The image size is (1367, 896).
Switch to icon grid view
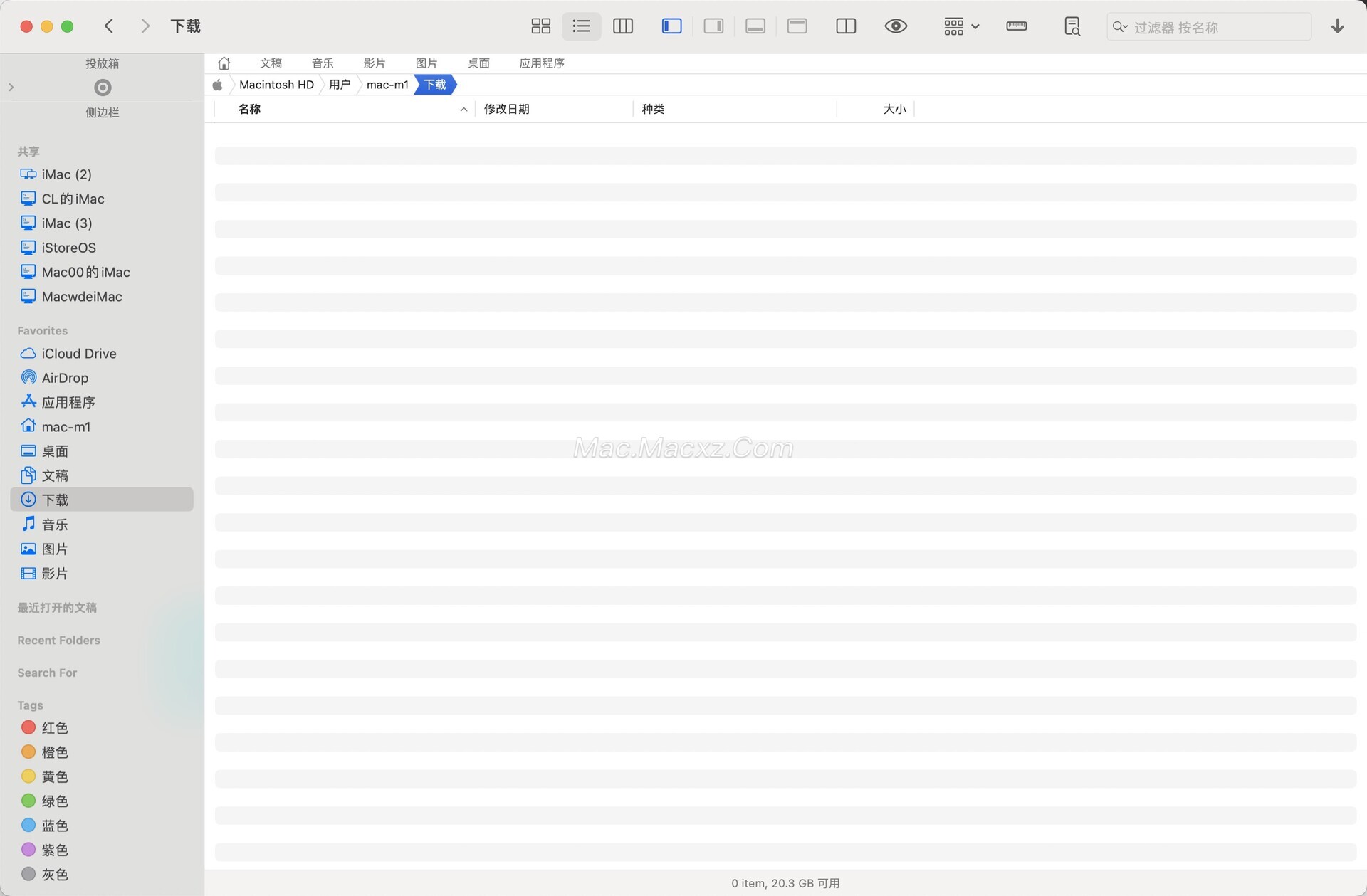tap(540, 26)
